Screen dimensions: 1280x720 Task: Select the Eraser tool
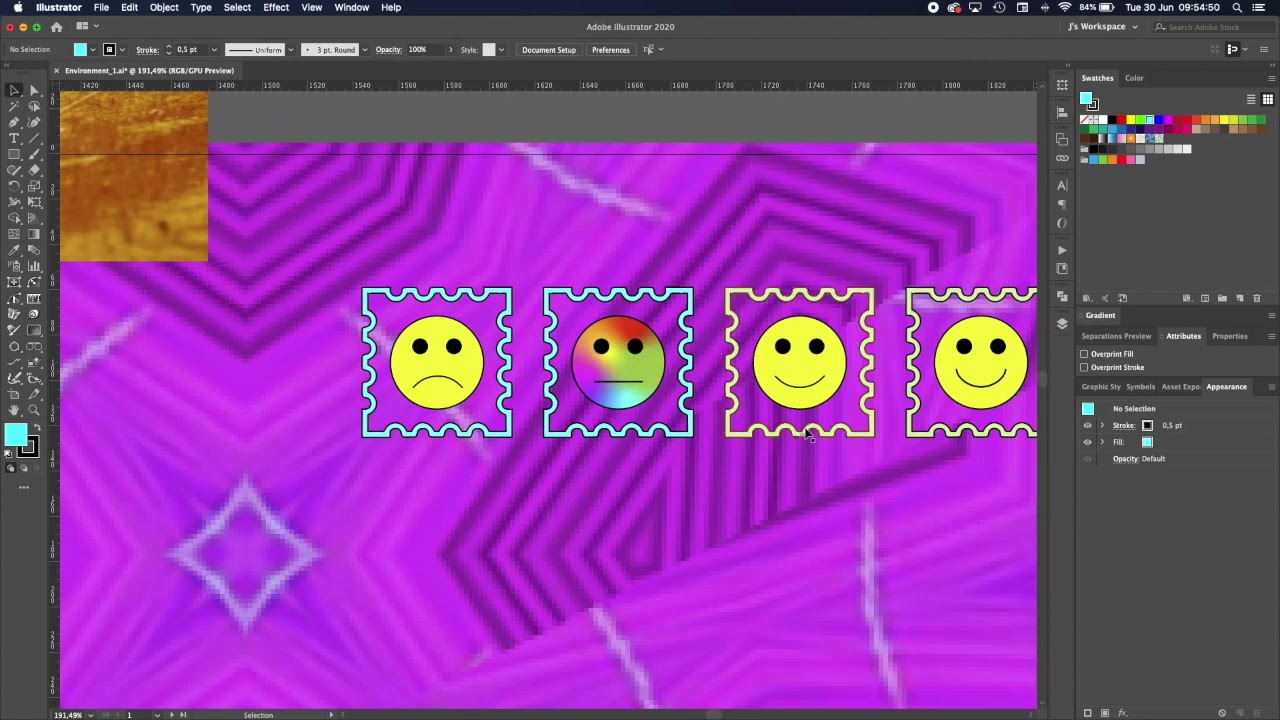[x=34, y=170]
